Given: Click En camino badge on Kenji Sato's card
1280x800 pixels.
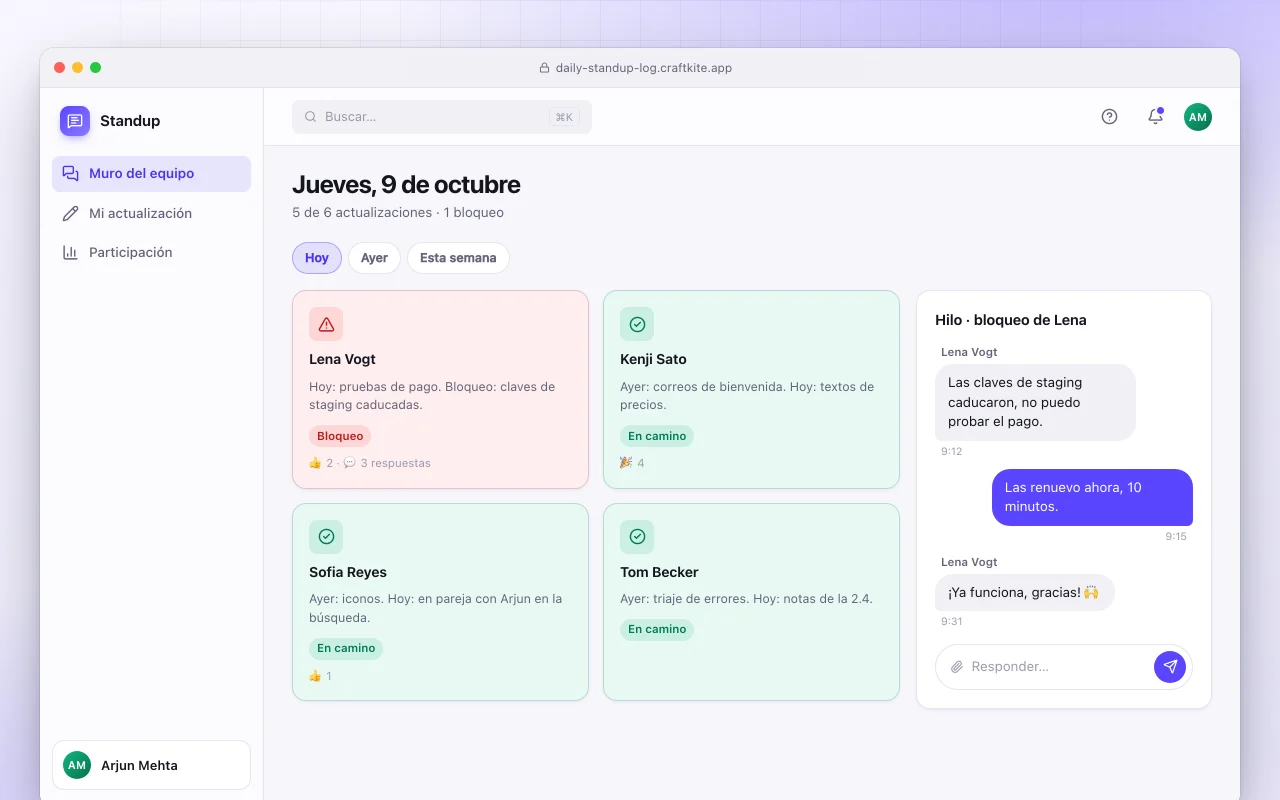Looking at the screenshot, I should coord(657,436).
